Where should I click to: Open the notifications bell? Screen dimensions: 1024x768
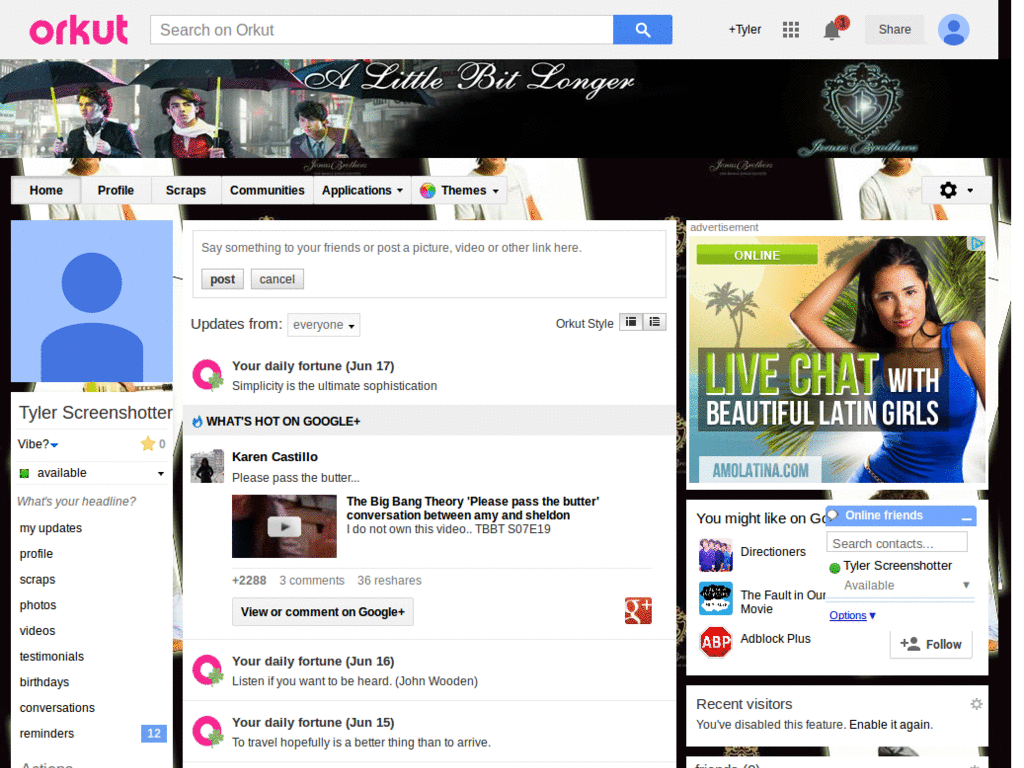(832, 30)
